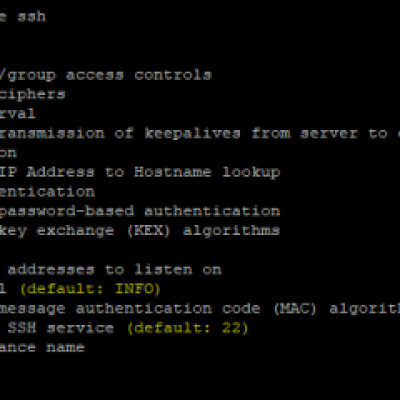Select the 'password-based authentication' line

click(x=140, y=212)
